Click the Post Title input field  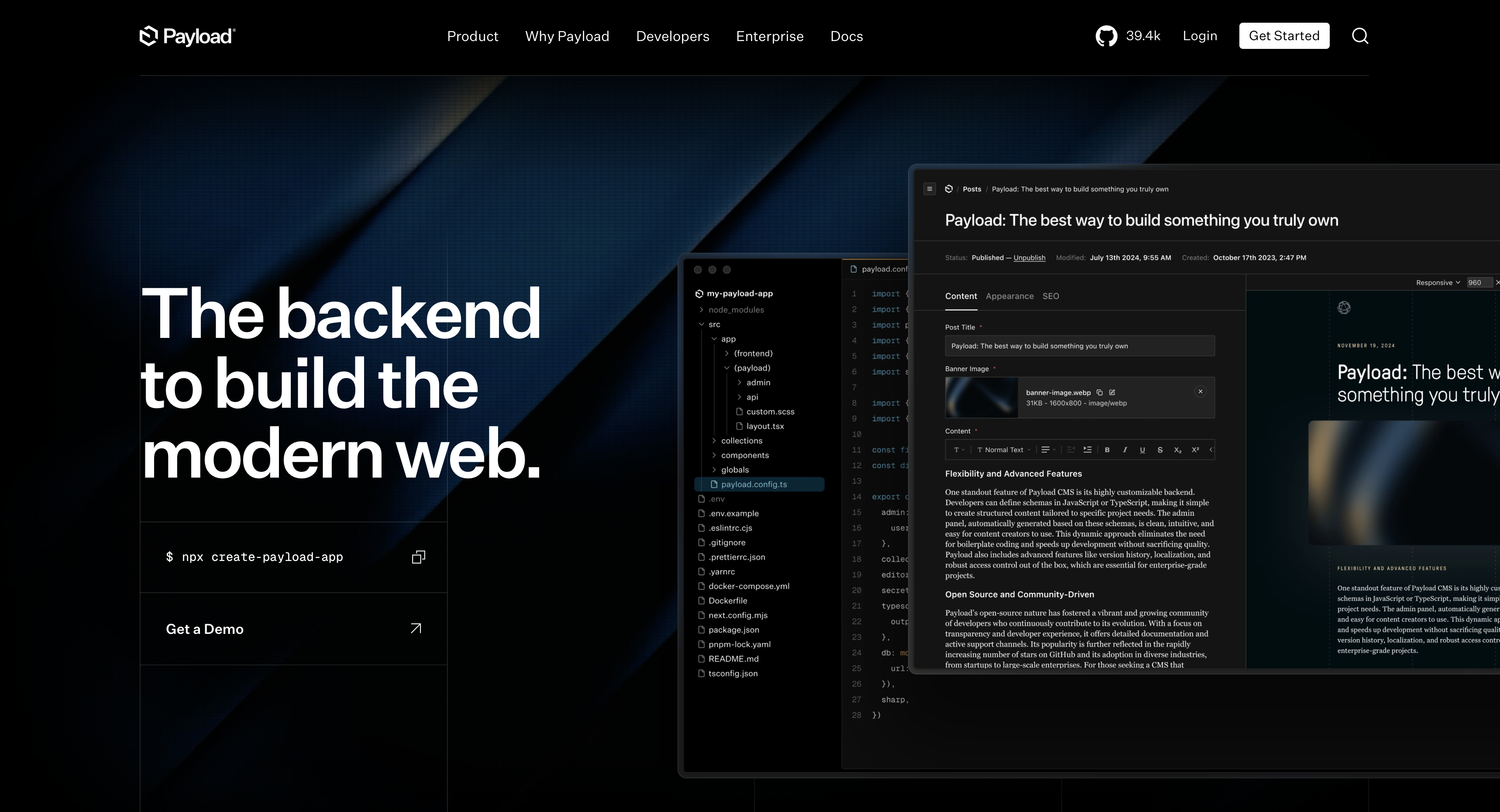[1080, 346]
